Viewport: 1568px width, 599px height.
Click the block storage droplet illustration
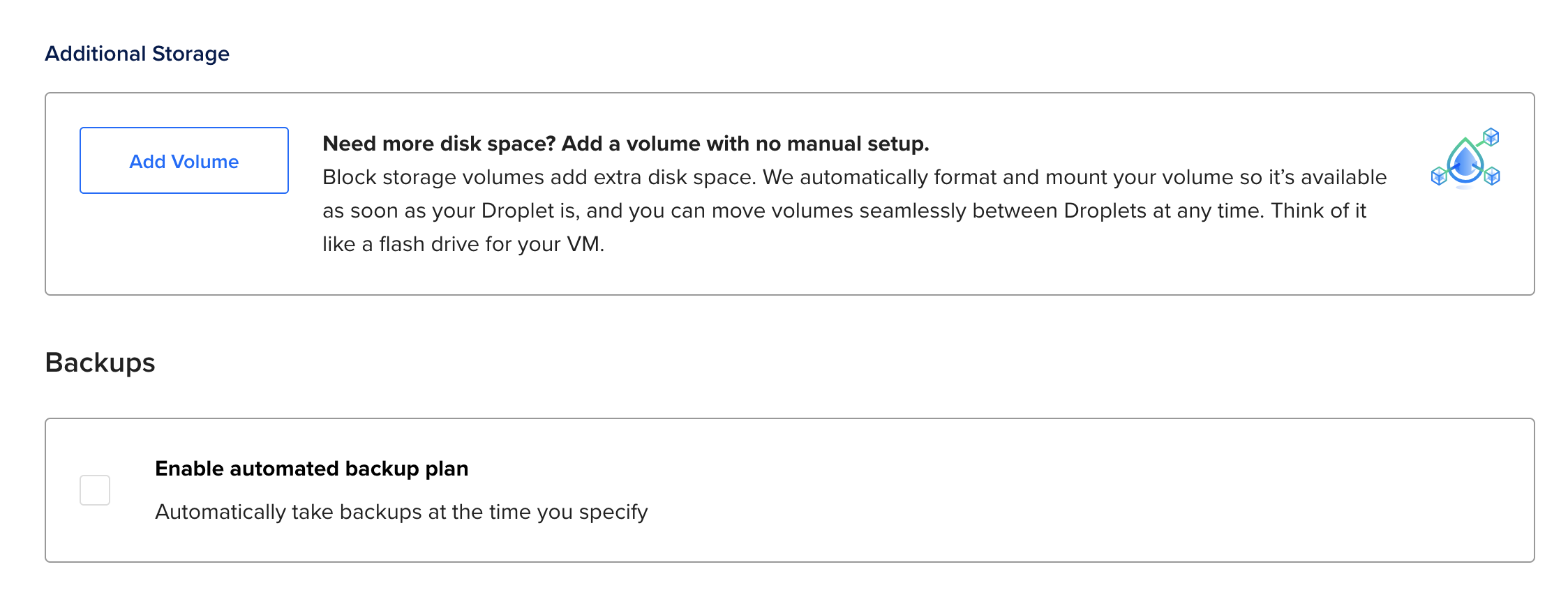click(1465, 162)
